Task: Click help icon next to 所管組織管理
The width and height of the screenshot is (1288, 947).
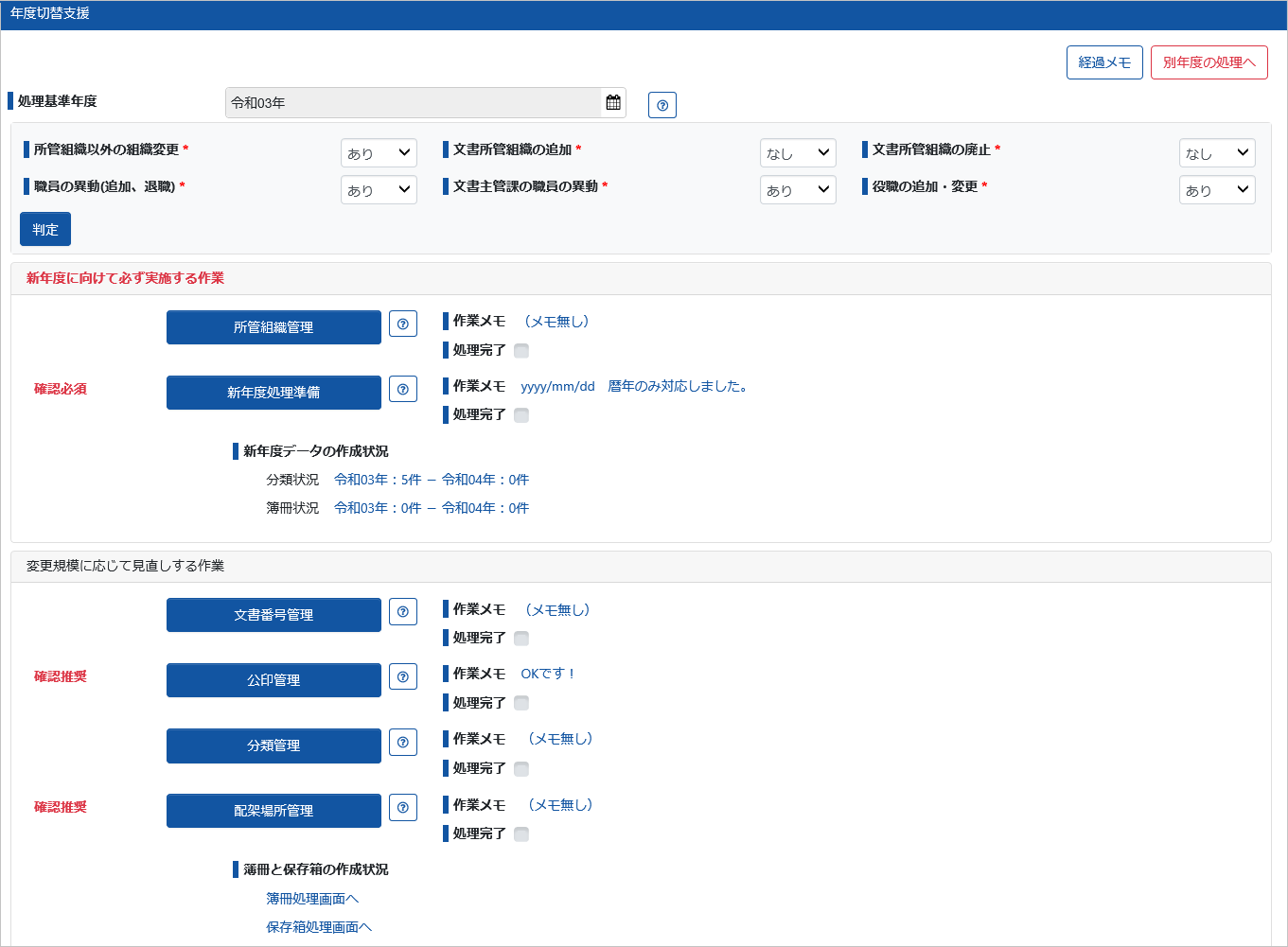Action: 403,324
